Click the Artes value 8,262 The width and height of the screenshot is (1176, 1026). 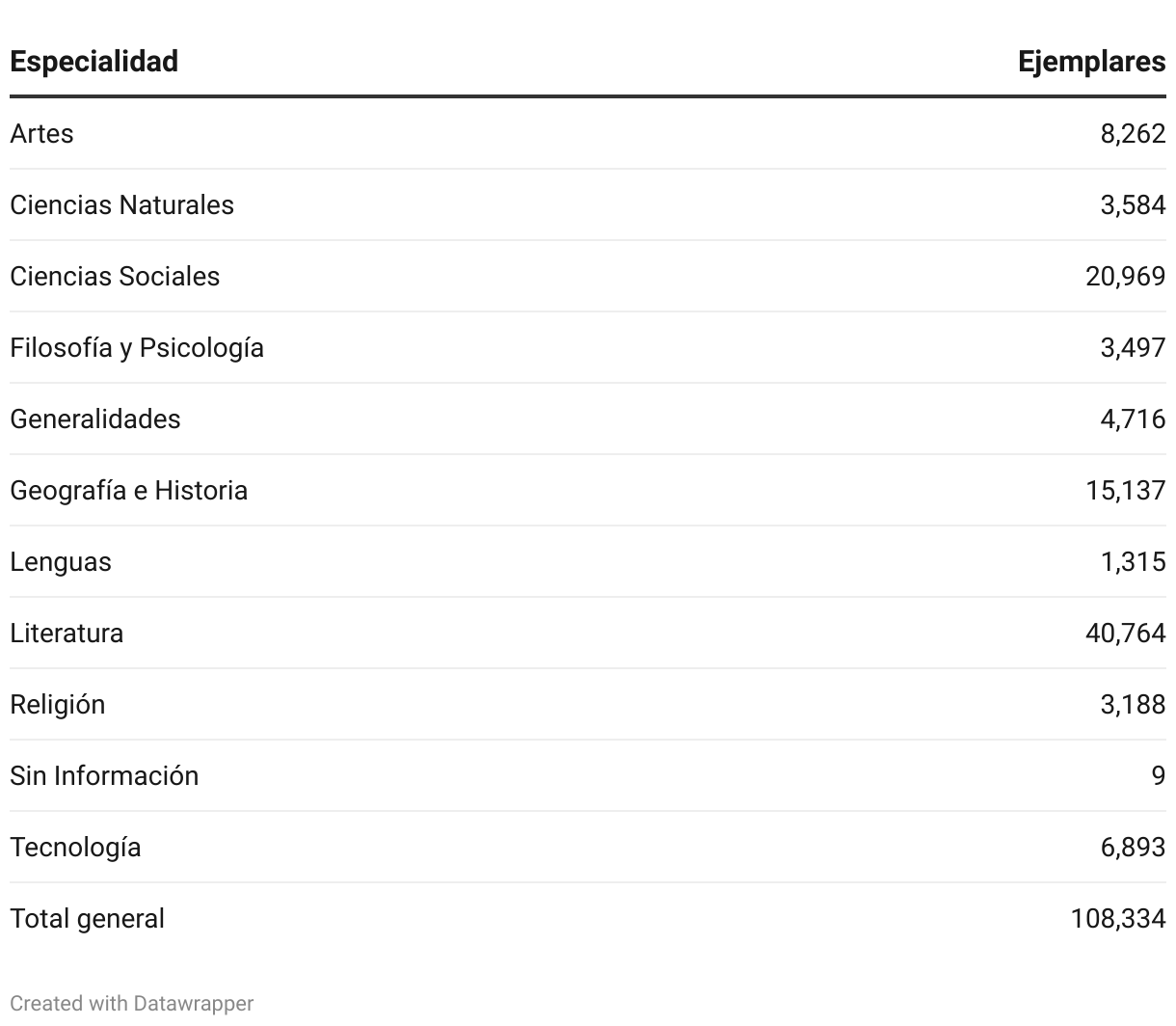point(1133,134)
